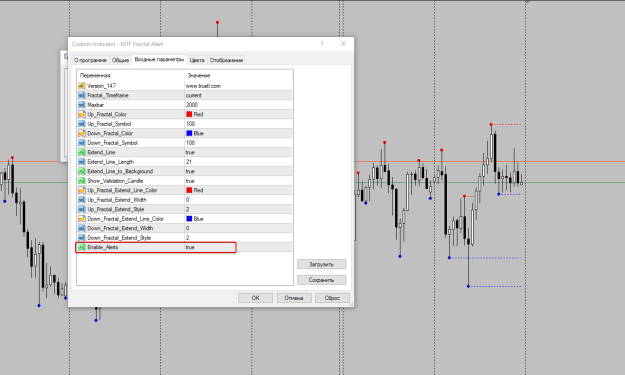The width and height of the screenshot is (625, 375).
Task: Select the Входные параметры tab
Action: pyautogui.click(x=159, y=59)
